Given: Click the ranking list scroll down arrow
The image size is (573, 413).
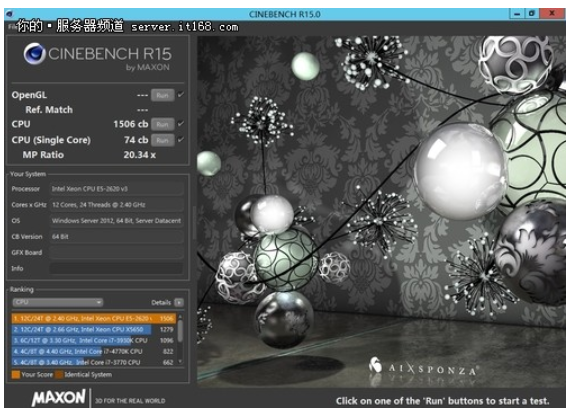Looking at the screenshot, I should (x=180, y=361).
